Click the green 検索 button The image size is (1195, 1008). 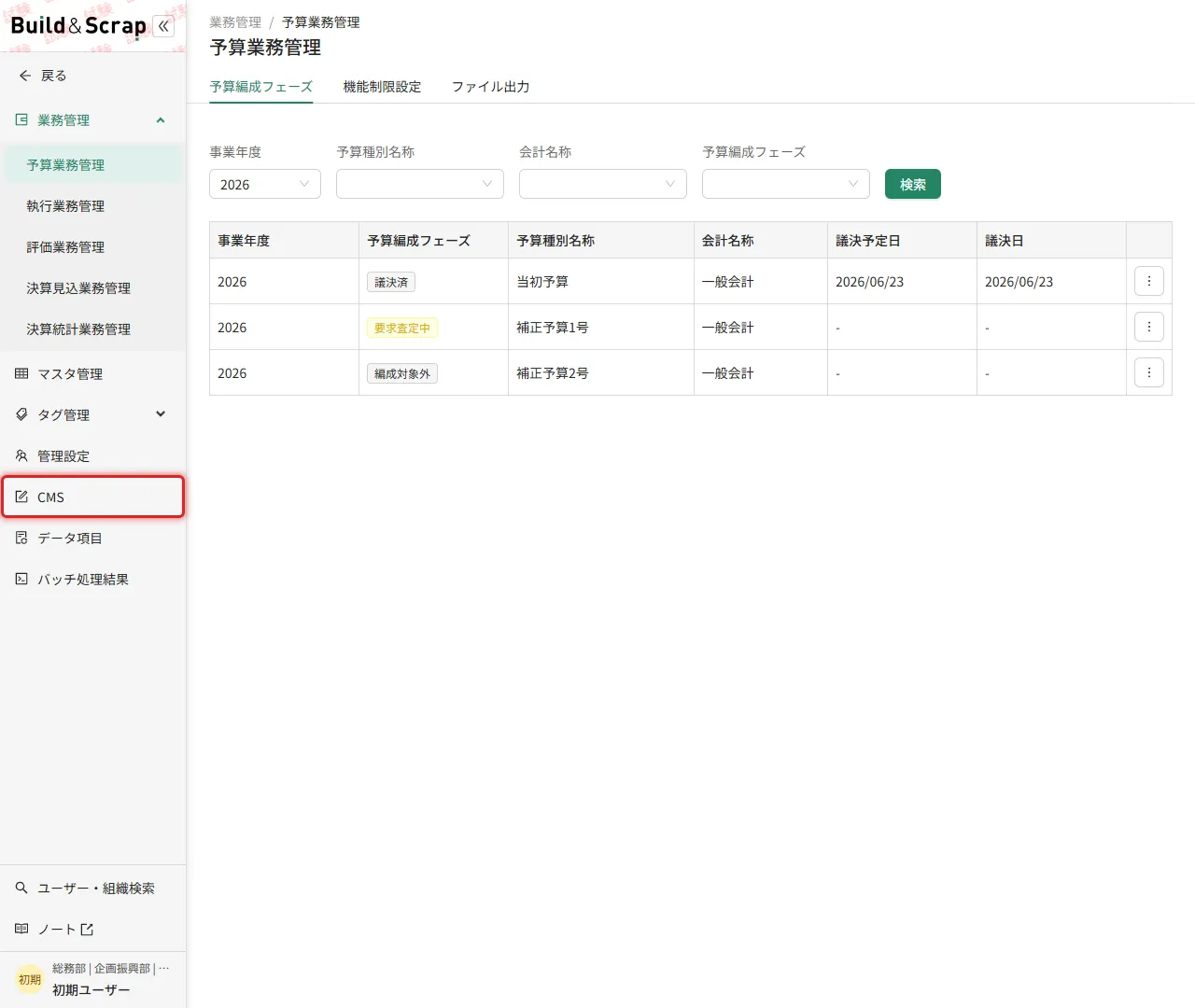pyautogui.click(x=913, y=184)
